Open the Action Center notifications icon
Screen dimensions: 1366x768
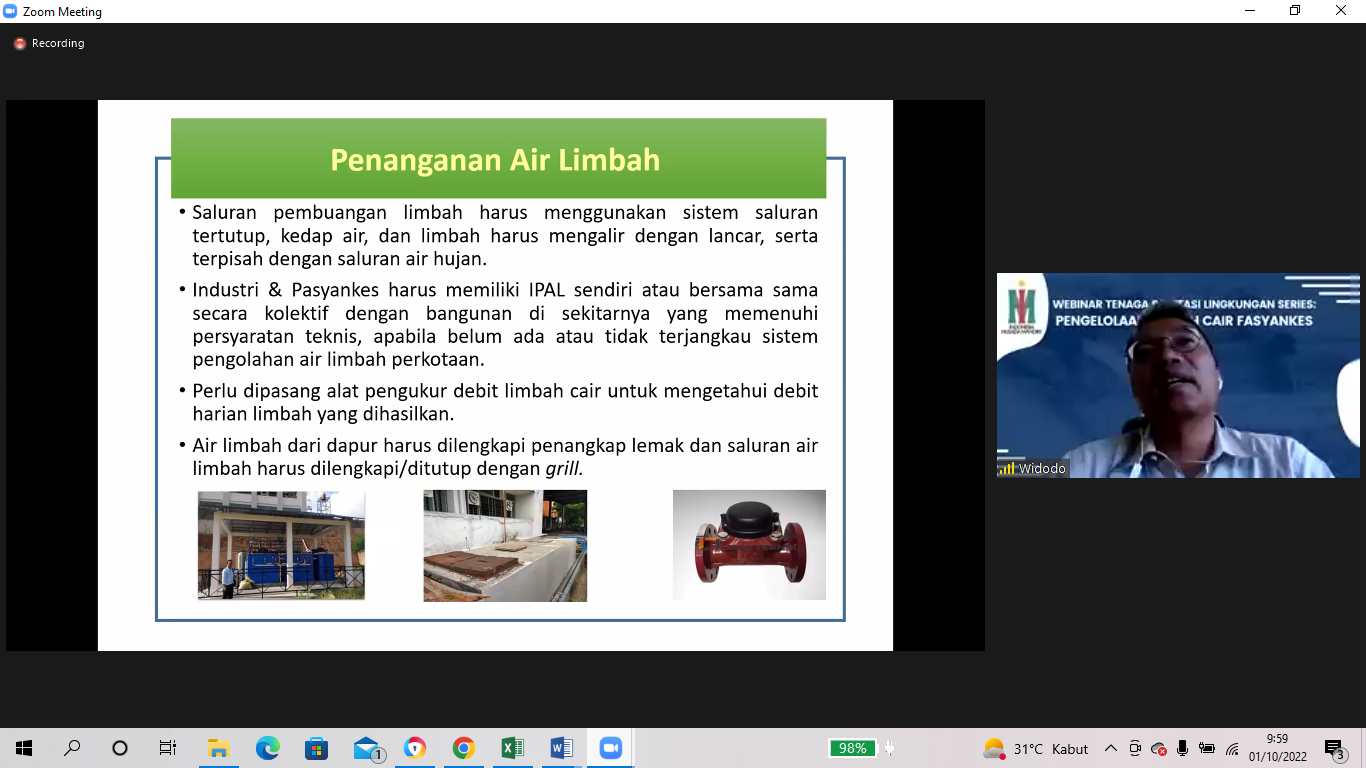pos(1335,749)
